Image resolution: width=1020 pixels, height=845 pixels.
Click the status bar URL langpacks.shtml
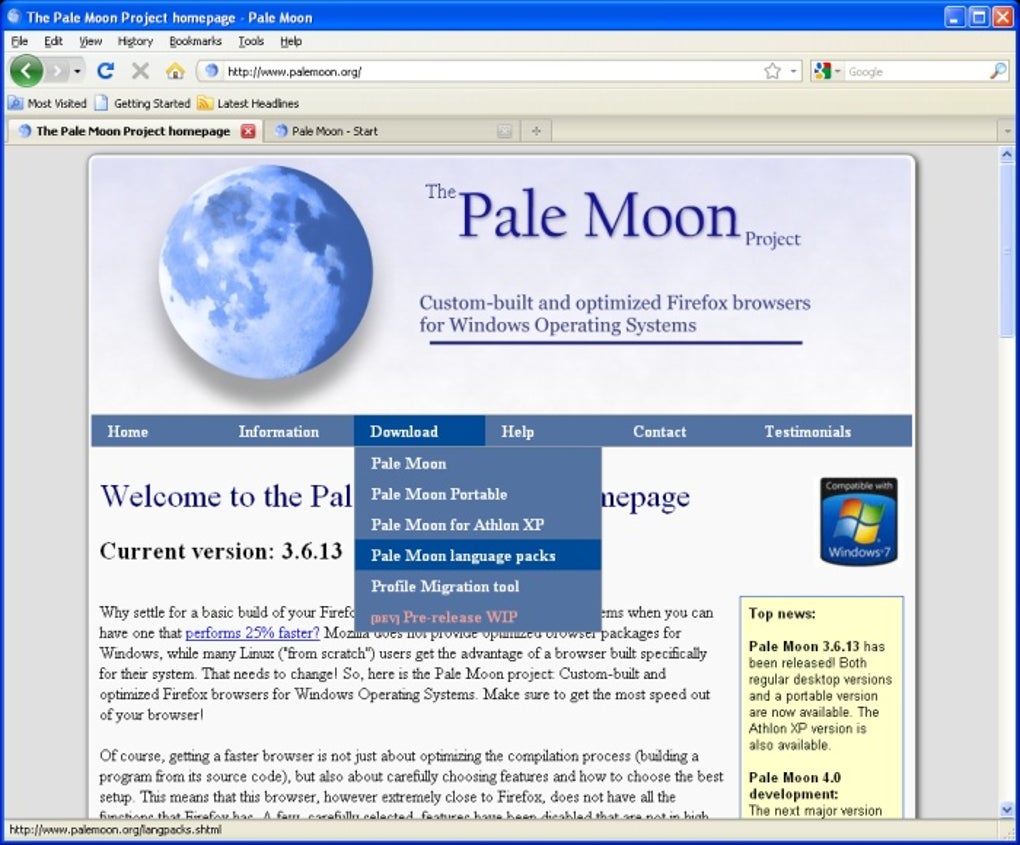tap(116, 829)
